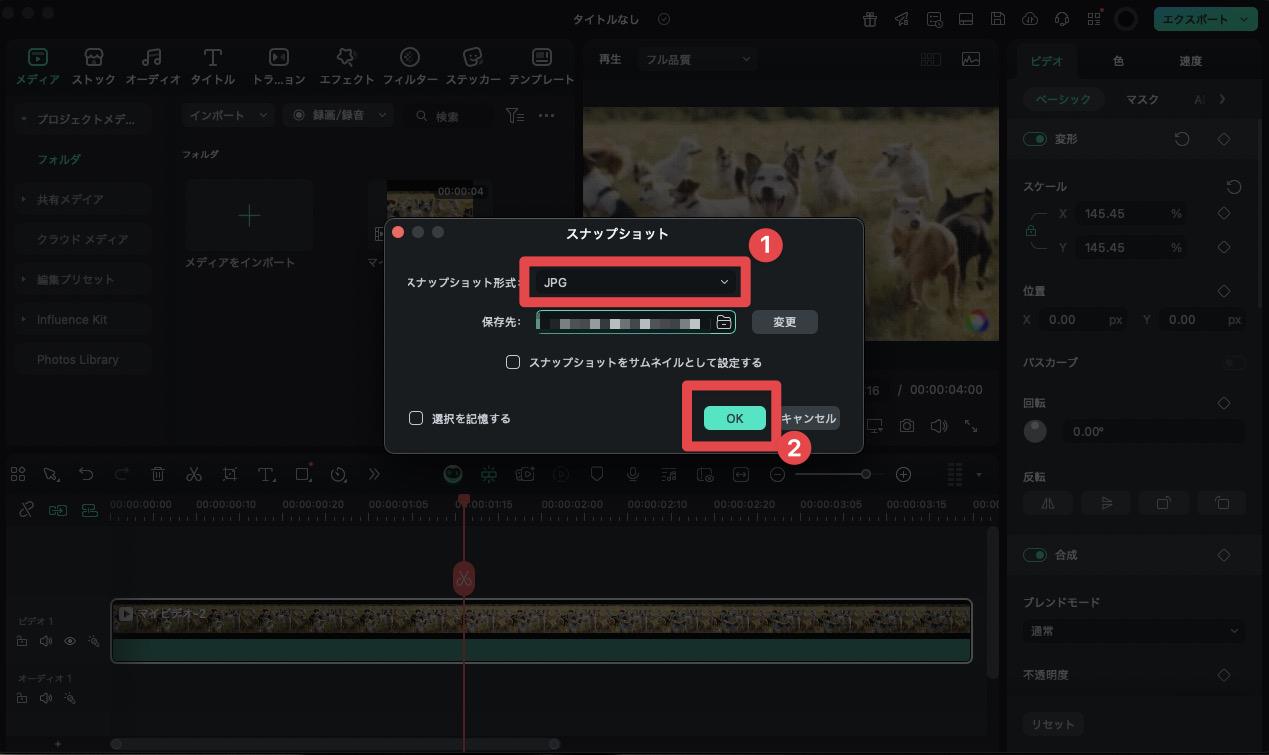Click the folder icon in save path field
Viewport: 1269px width, 755px height.
tap(723, 322)
